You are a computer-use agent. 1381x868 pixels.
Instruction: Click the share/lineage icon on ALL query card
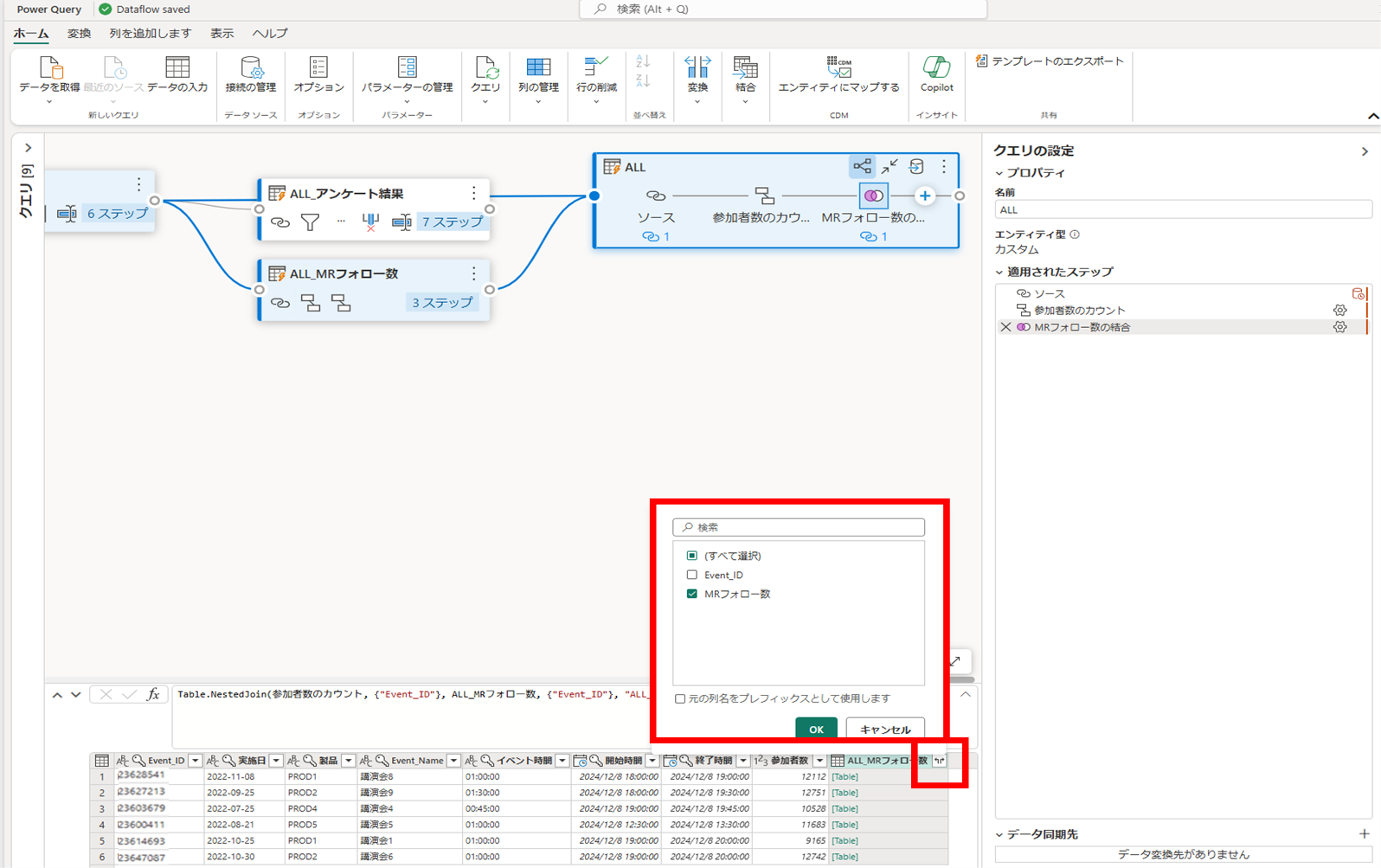[x=862, y=167]
